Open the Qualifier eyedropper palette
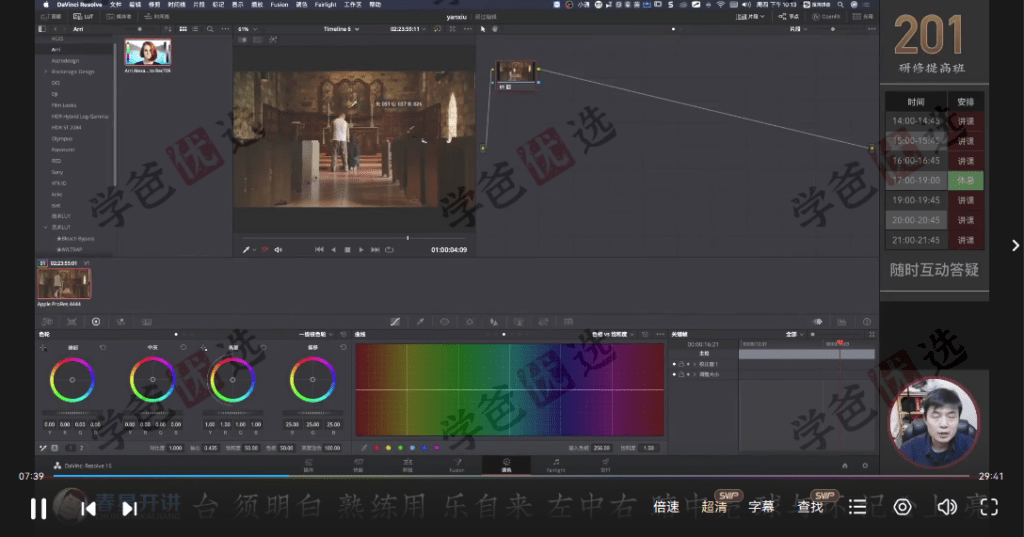Viewport: 1024px width, 537px height. 420,322
